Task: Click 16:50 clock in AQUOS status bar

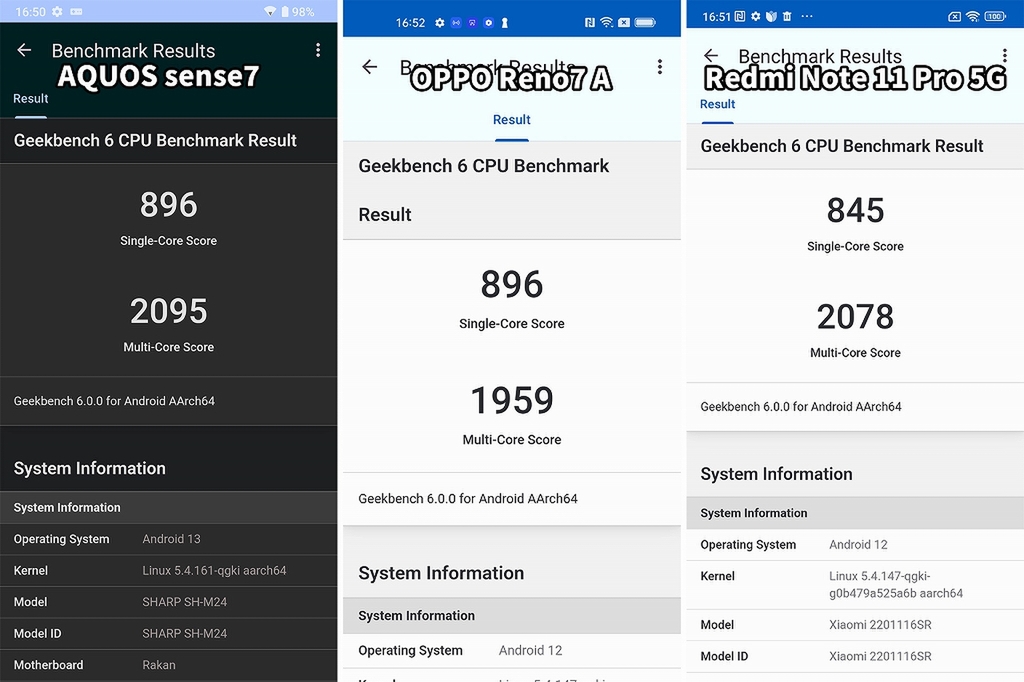Action: (x=31, y=12)
